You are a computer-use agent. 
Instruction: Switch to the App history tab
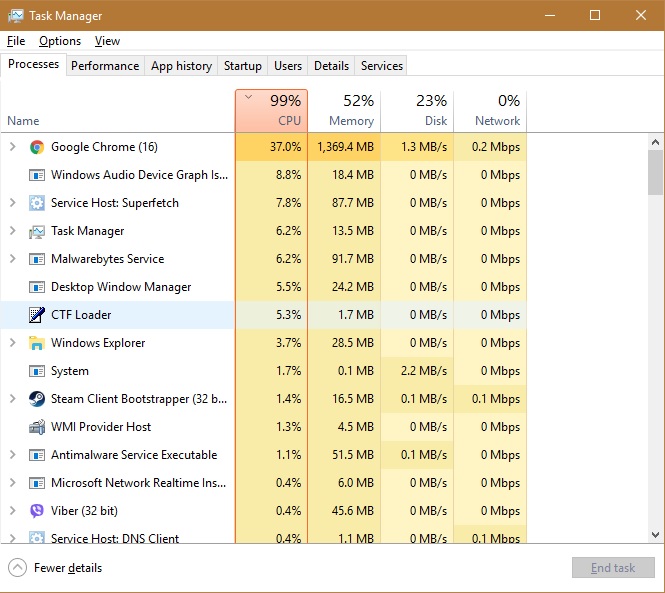181,66
